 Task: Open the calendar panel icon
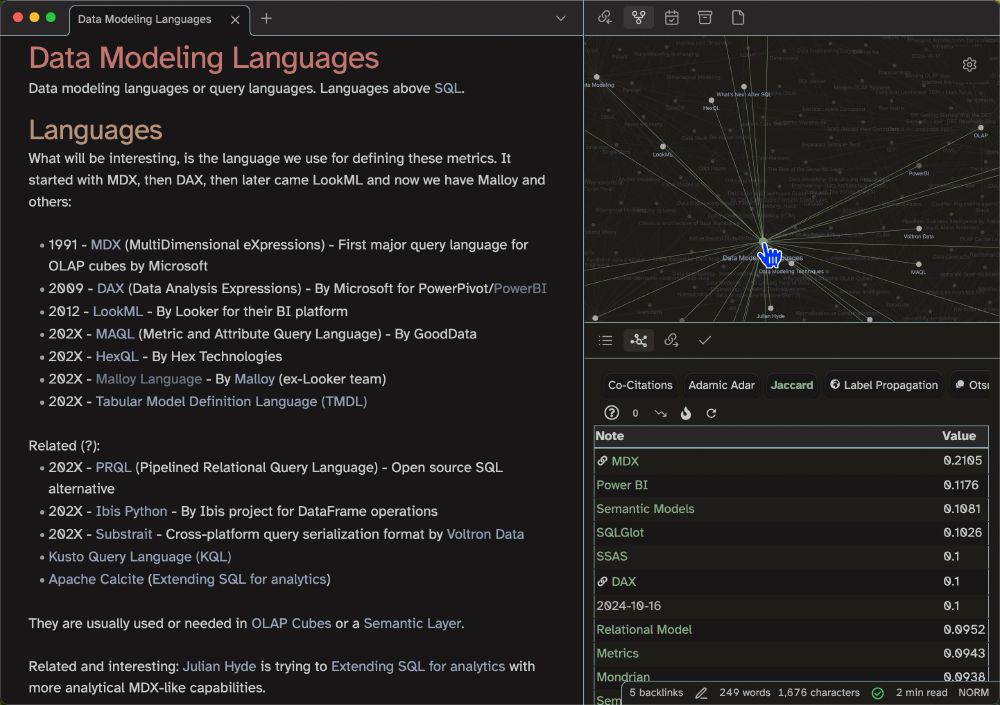coord(671,17)
